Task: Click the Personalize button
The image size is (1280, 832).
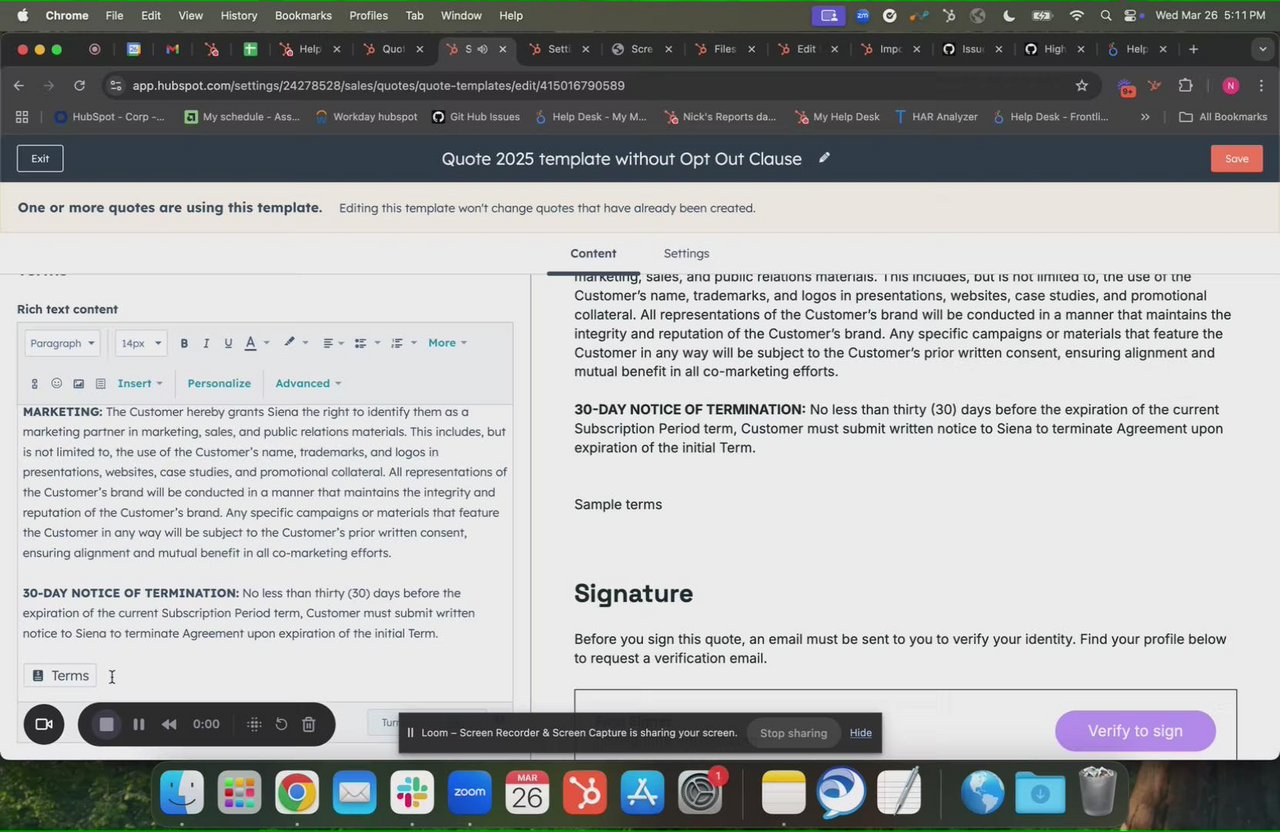Action: tap(219, 383)
